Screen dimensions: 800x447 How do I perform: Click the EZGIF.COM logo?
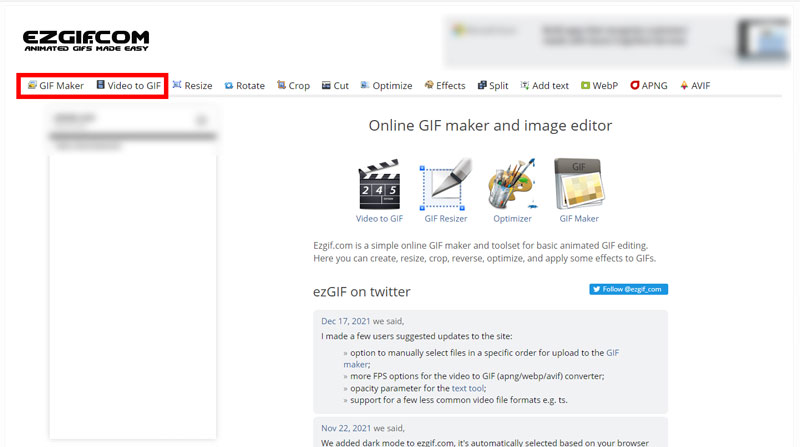pyautogui.click(x=86, y=41)
